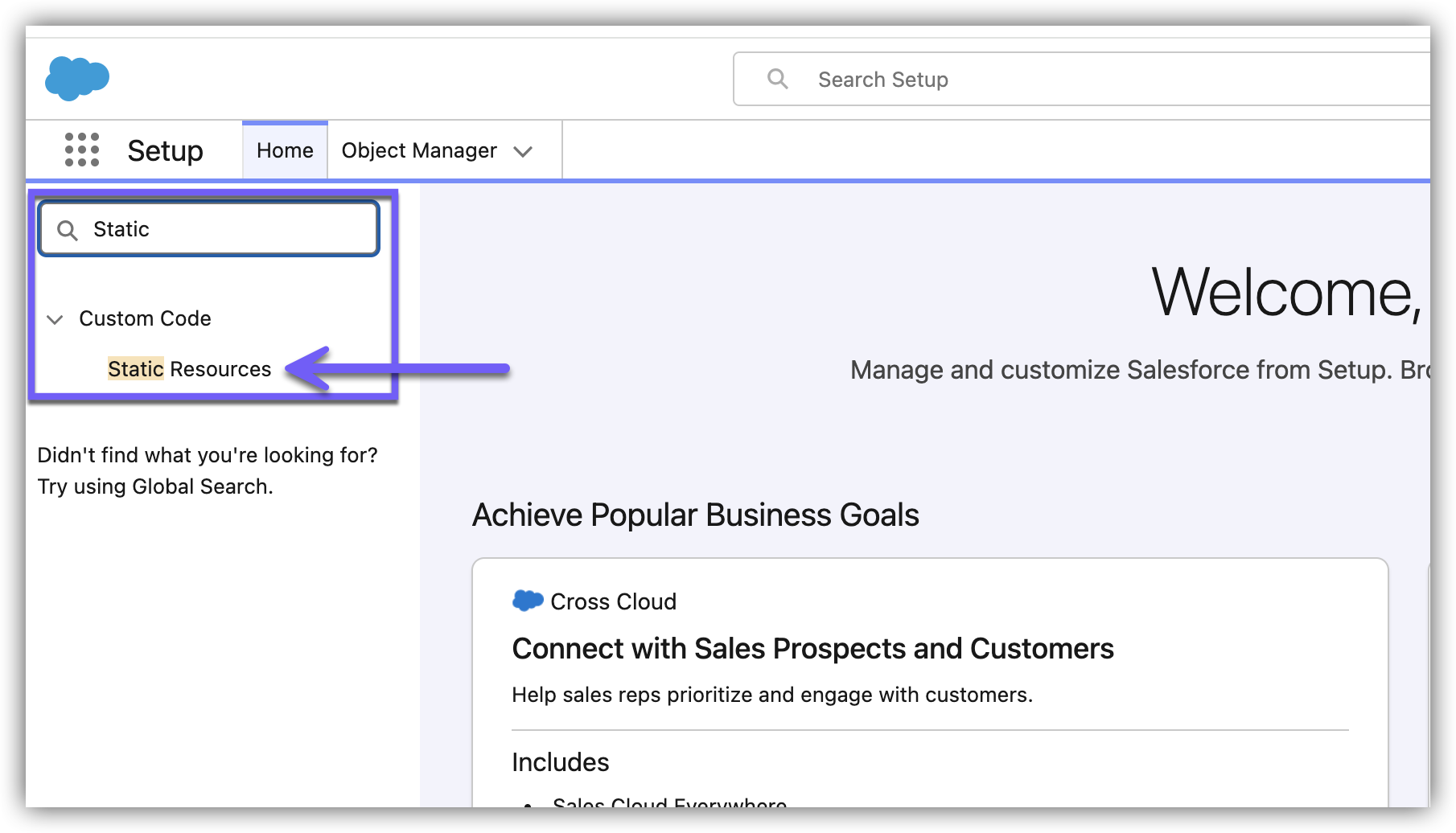Click the Setup app title
This screenshot has width=1456, height=833.
[165, 151]
